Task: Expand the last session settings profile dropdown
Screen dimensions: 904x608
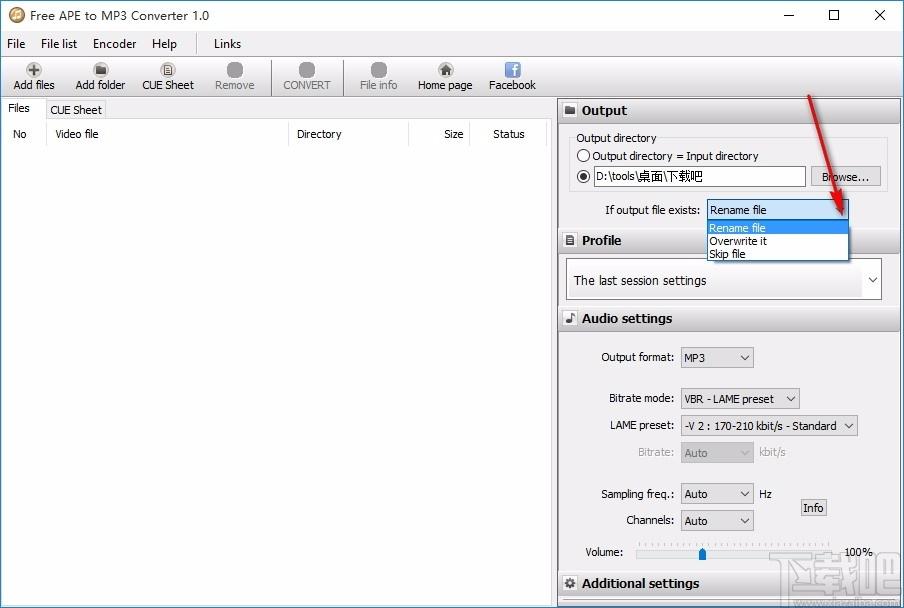Action: 724,280
